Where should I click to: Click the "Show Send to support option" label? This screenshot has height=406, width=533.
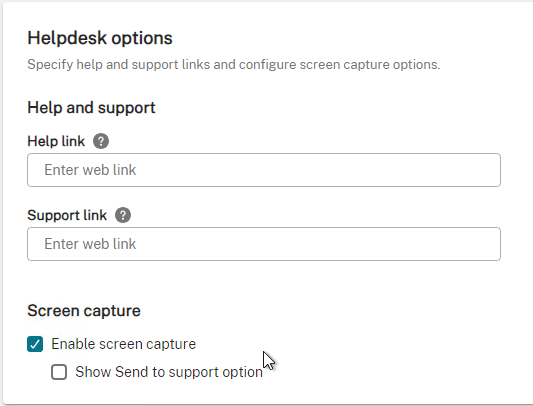(169, 372)
